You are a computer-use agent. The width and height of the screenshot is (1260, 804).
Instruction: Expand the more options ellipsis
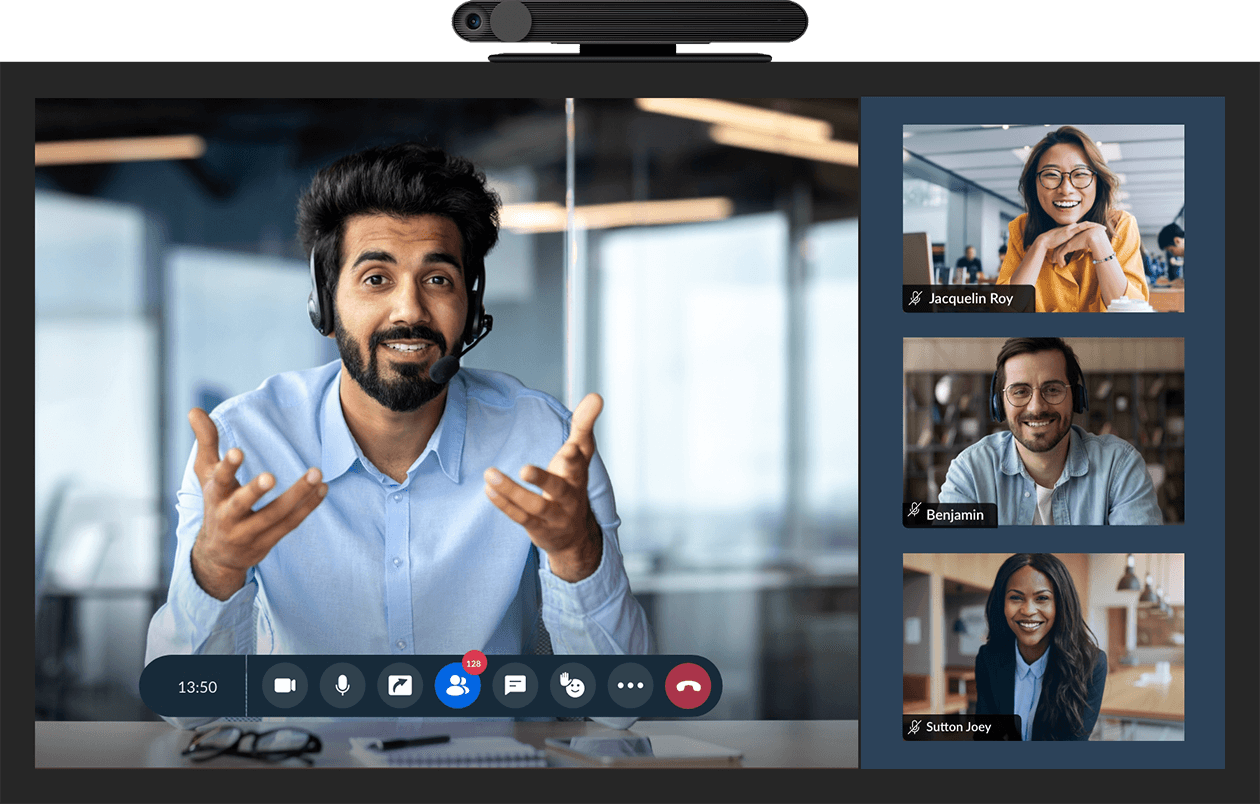630,685
